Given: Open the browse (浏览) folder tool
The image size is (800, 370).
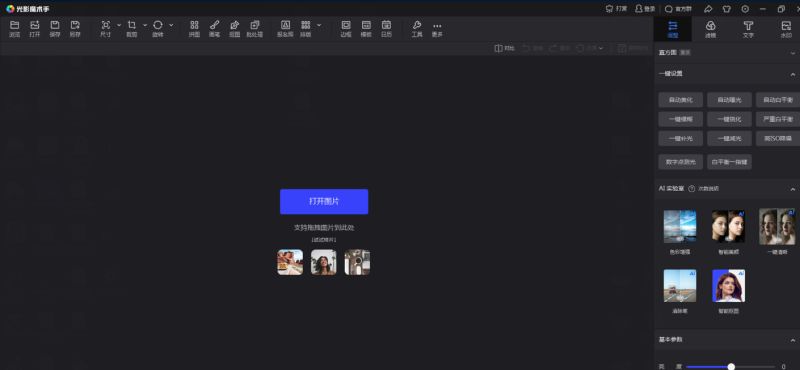Looking at the screenshot, I should click(14, 29).
